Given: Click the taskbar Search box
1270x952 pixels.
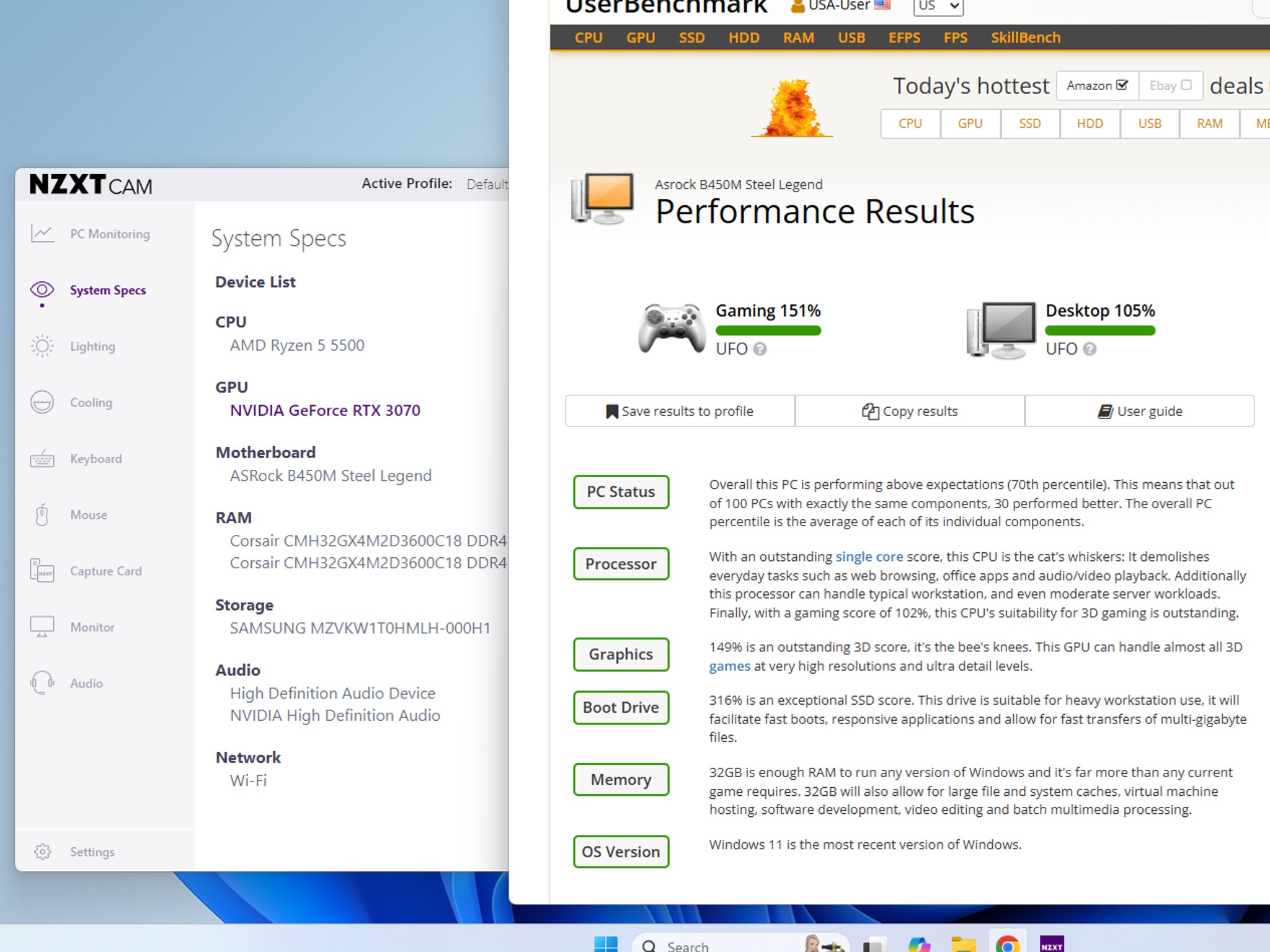Looking at the screenshot, I should click(x=741, y=943).
